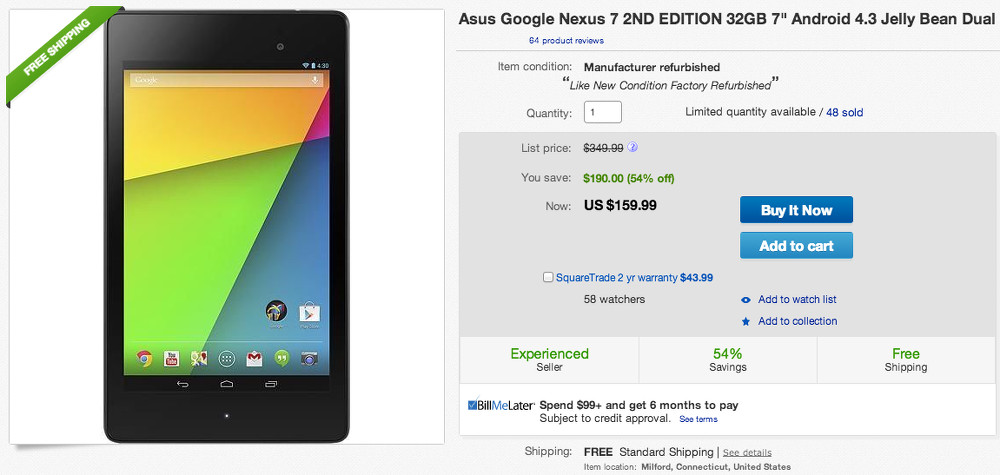
Task: Click the Camera icon on tablet dock
Action: pos(310,358)
